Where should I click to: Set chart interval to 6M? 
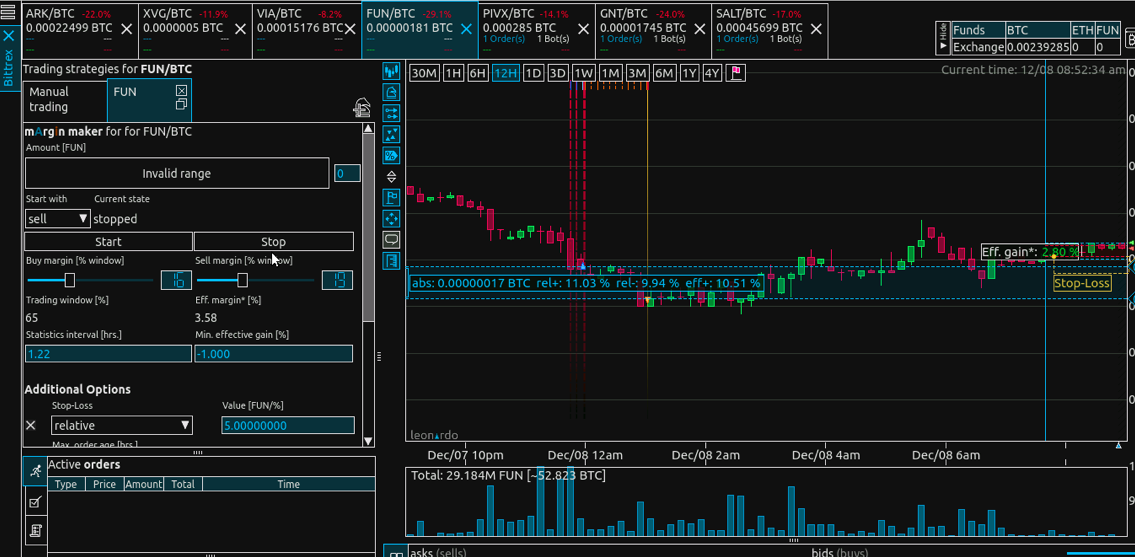[x=664, y=73]
